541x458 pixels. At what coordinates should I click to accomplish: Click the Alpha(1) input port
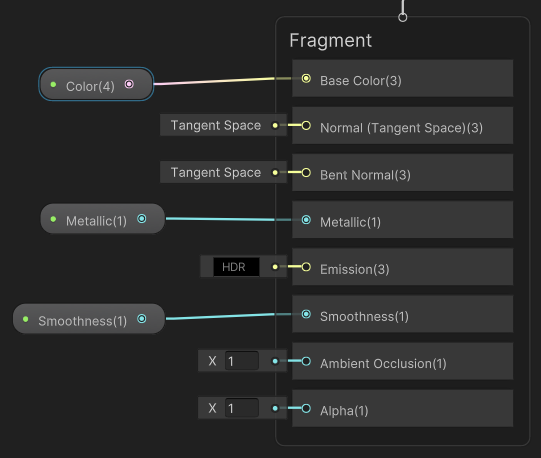coord(306,409)
